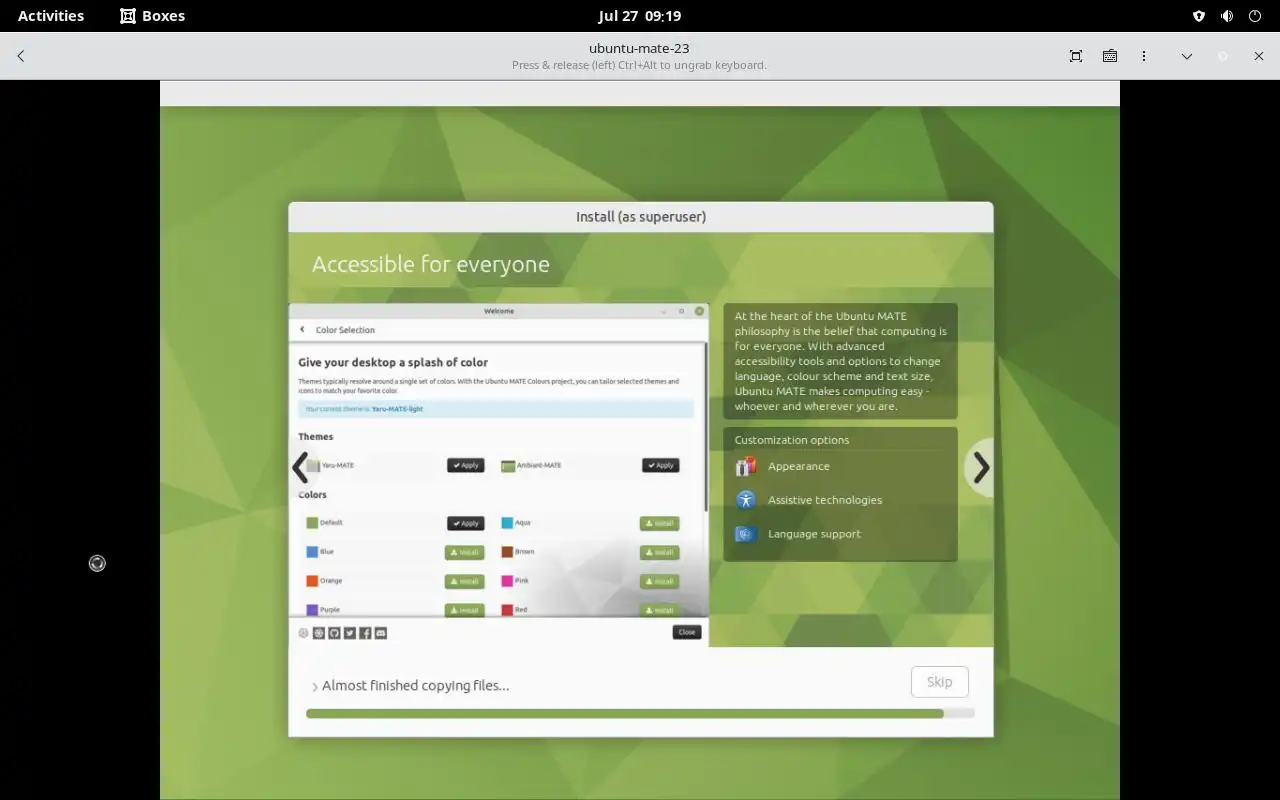
Task: Select the Default green color swatch
Action: pyautogui.click(x=312, y=523)
